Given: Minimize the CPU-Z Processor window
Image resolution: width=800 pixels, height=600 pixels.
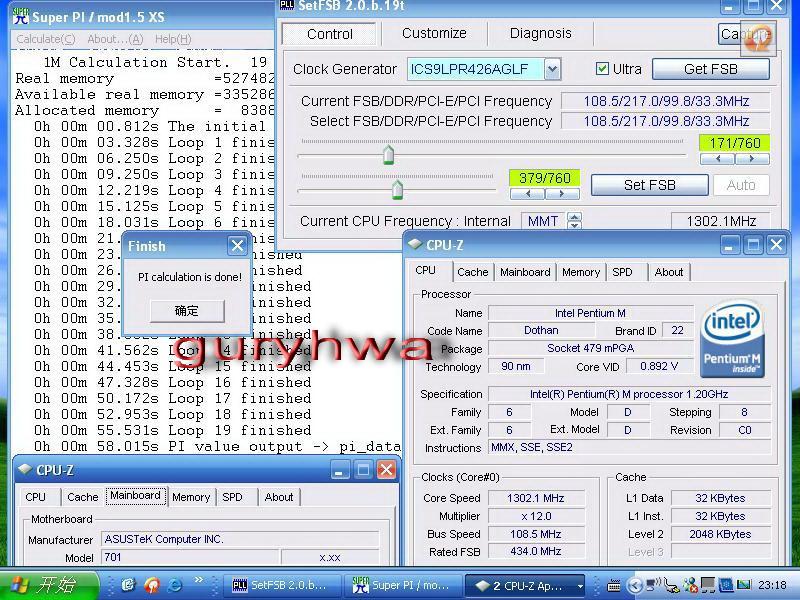Looking at the screenshot, I should click(729, 245).
